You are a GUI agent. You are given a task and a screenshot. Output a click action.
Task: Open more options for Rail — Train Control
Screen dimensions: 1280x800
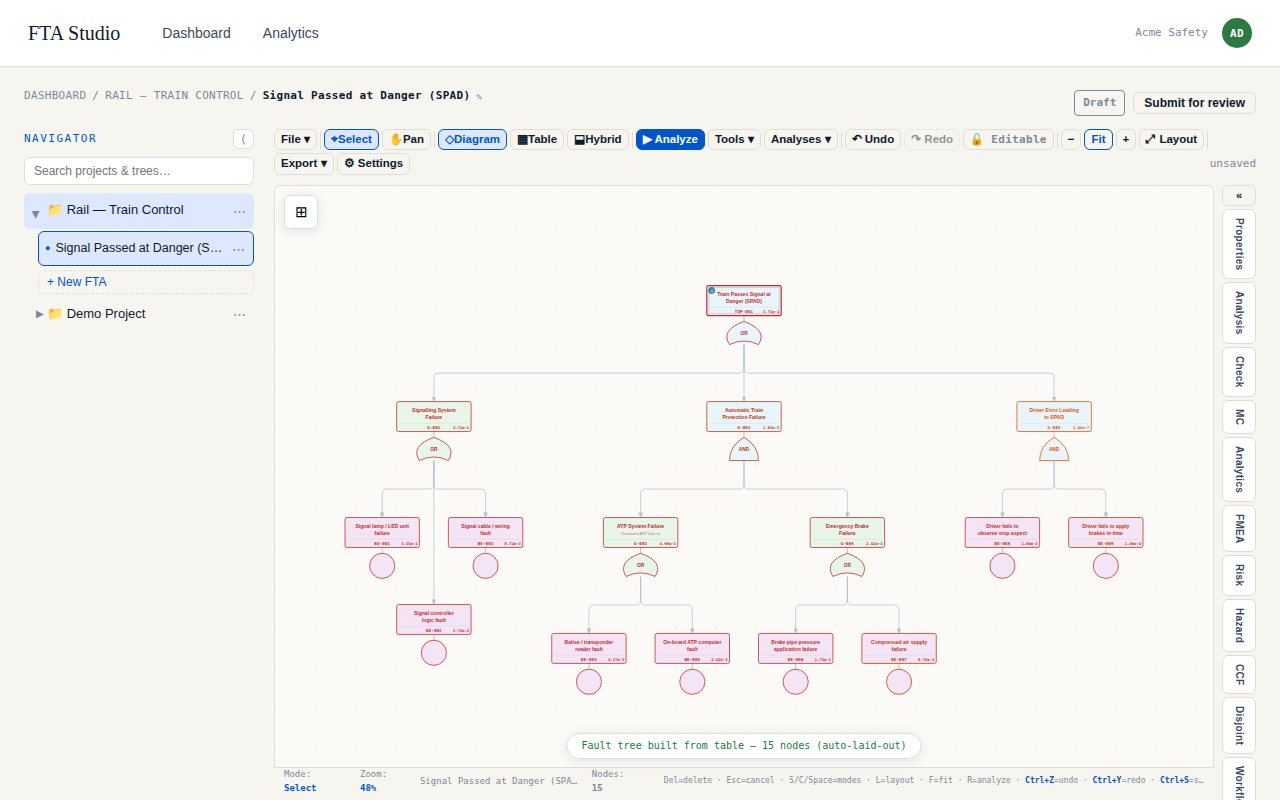(239, 210)
